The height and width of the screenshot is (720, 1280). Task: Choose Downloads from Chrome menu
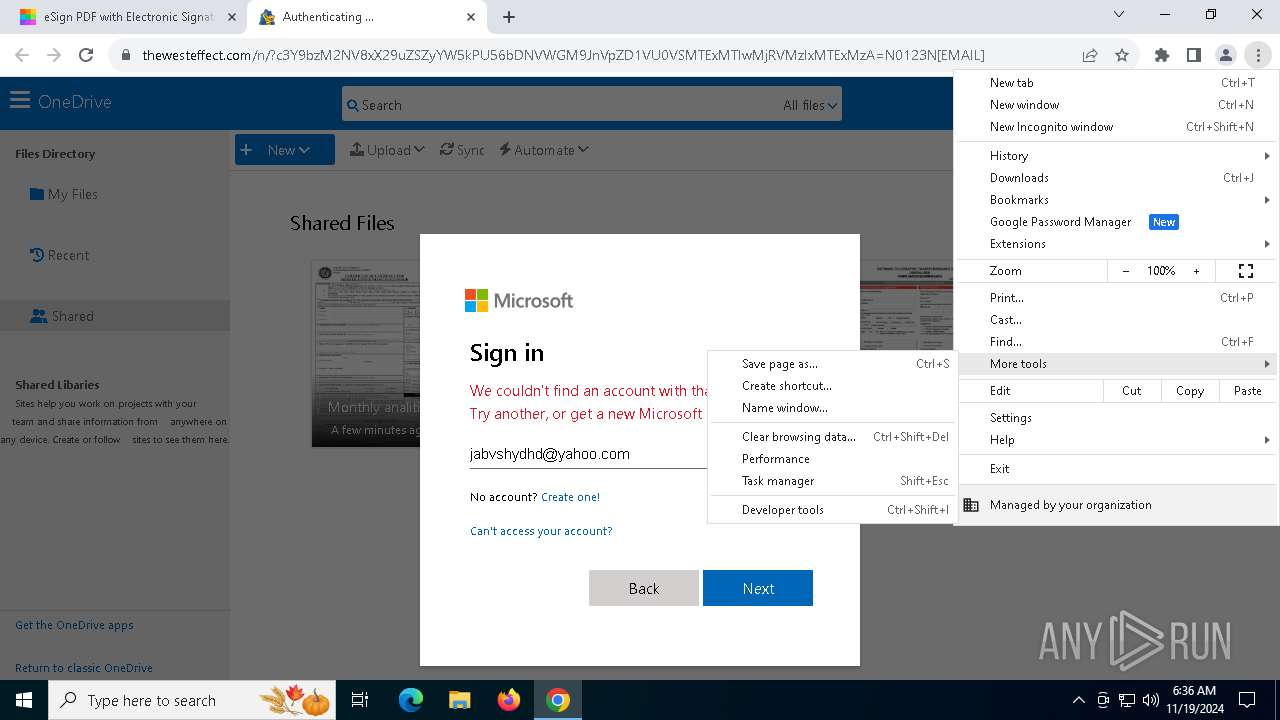pos(1118,178)
